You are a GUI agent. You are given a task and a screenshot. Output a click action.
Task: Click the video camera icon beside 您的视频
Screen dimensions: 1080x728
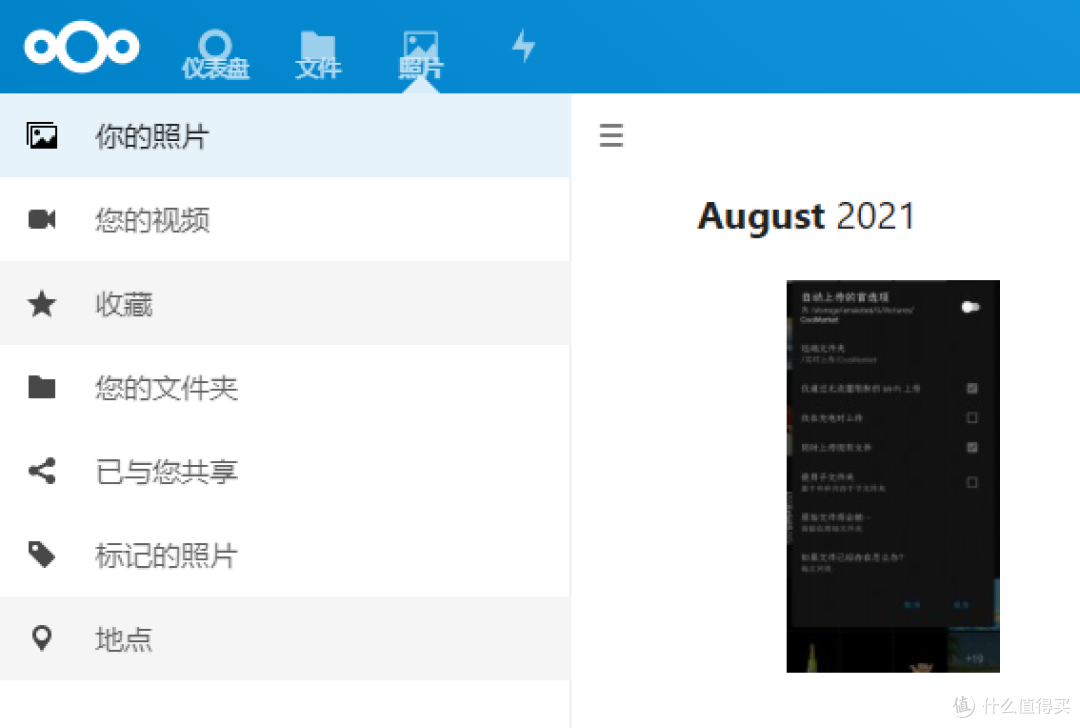pyautogui.click(x=42, y=219)
